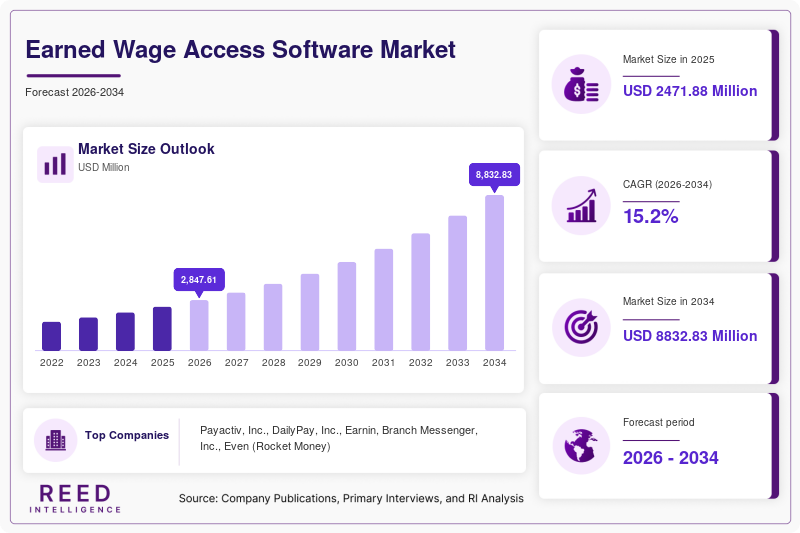800x533 pixels.
Task: Click the CAGR growth chart icon
Action: (x=581, y=206)
